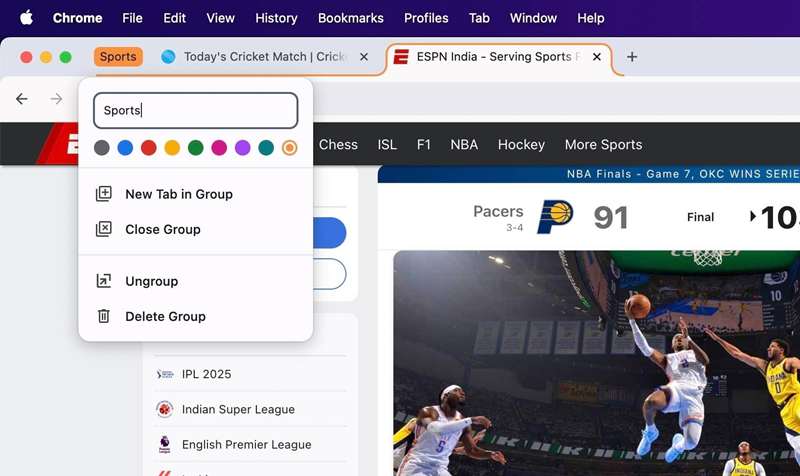
Task: Open the Chrome application menu
Action: click(x=78, y=18)
